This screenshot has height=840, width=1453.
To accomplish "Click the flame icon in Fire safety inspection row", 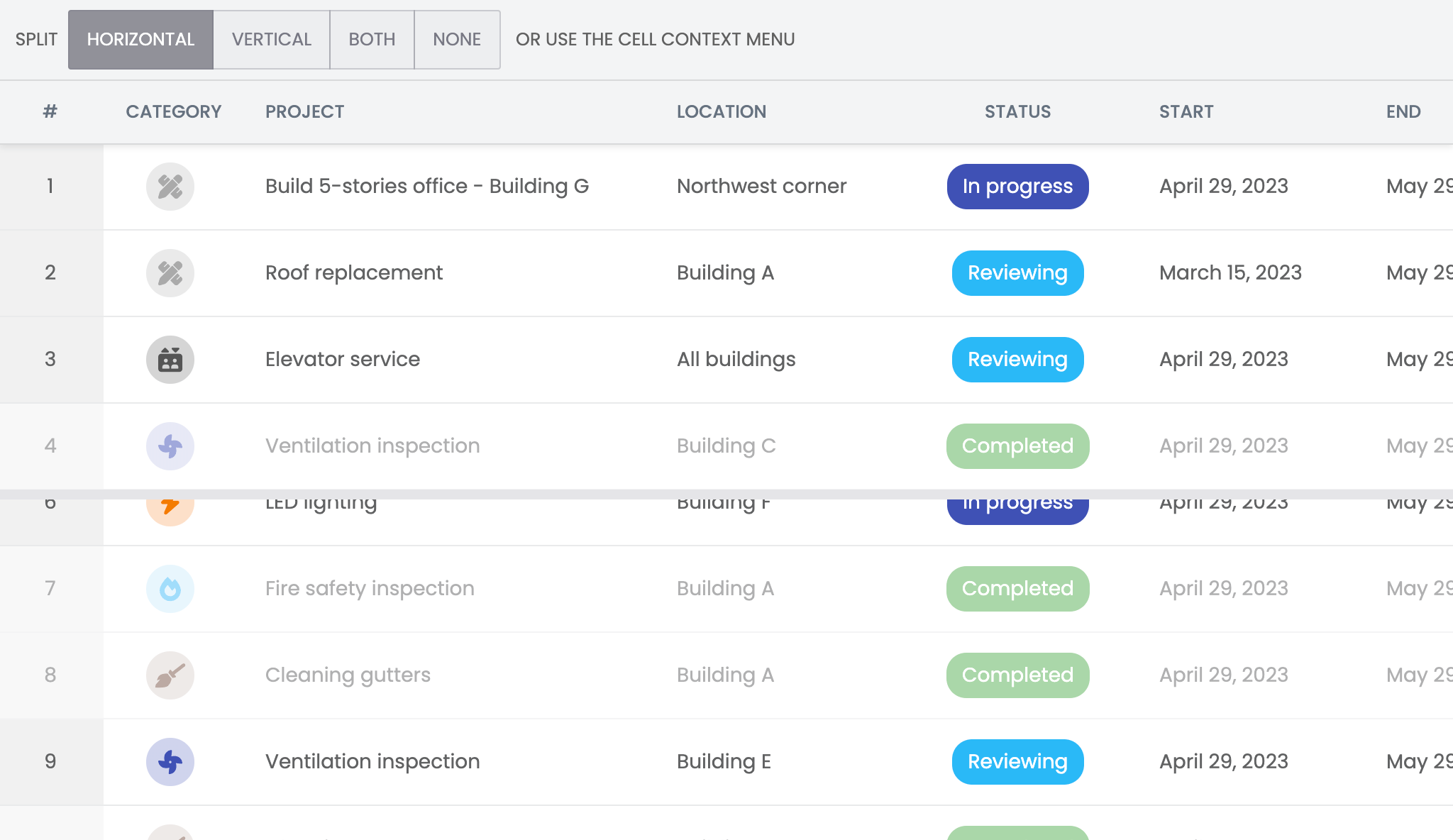I will (170, 589).
